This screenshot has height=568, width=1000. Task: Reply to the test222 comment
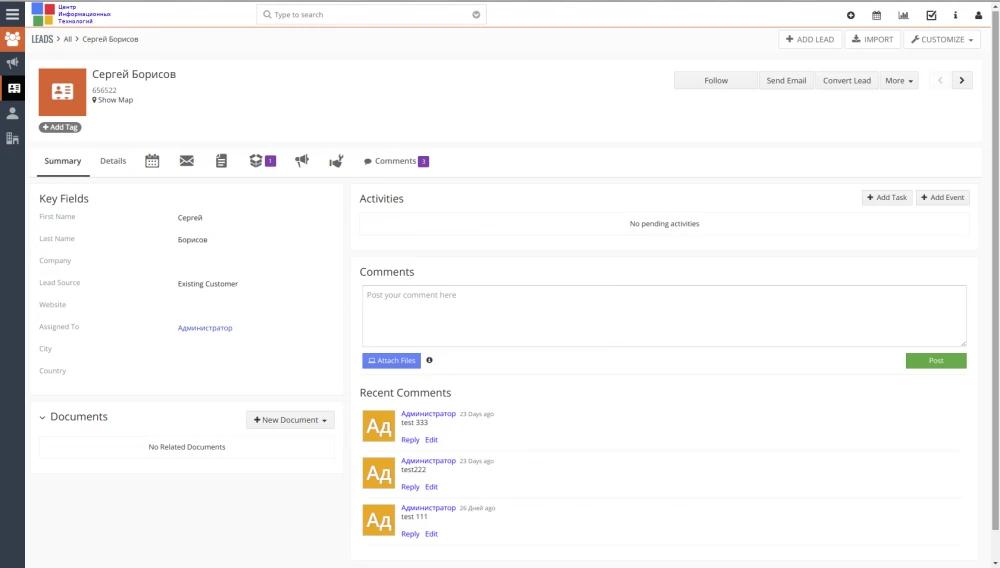410,487
